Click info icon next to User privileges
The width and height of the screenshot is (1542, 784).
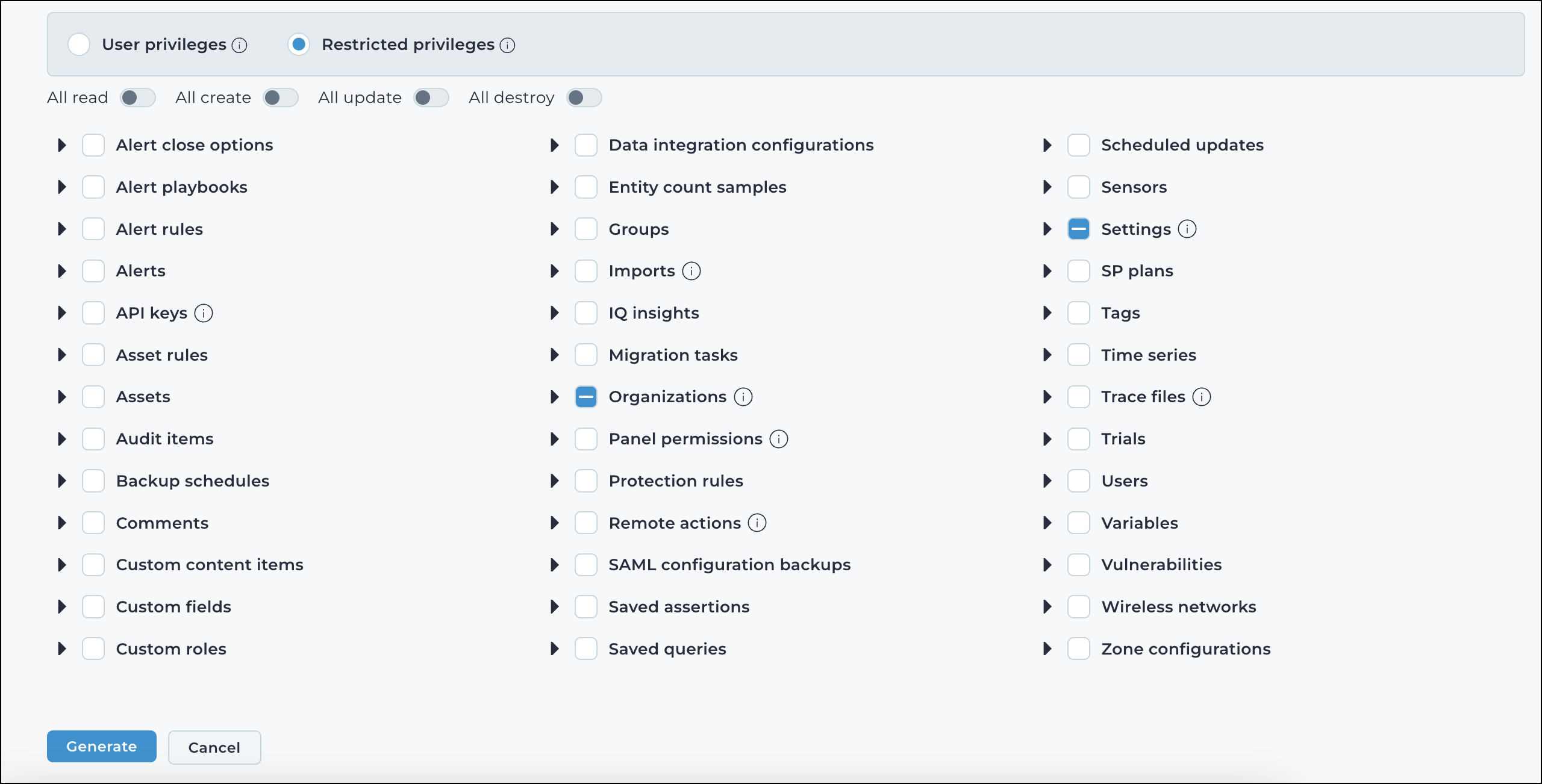[240, 45]
